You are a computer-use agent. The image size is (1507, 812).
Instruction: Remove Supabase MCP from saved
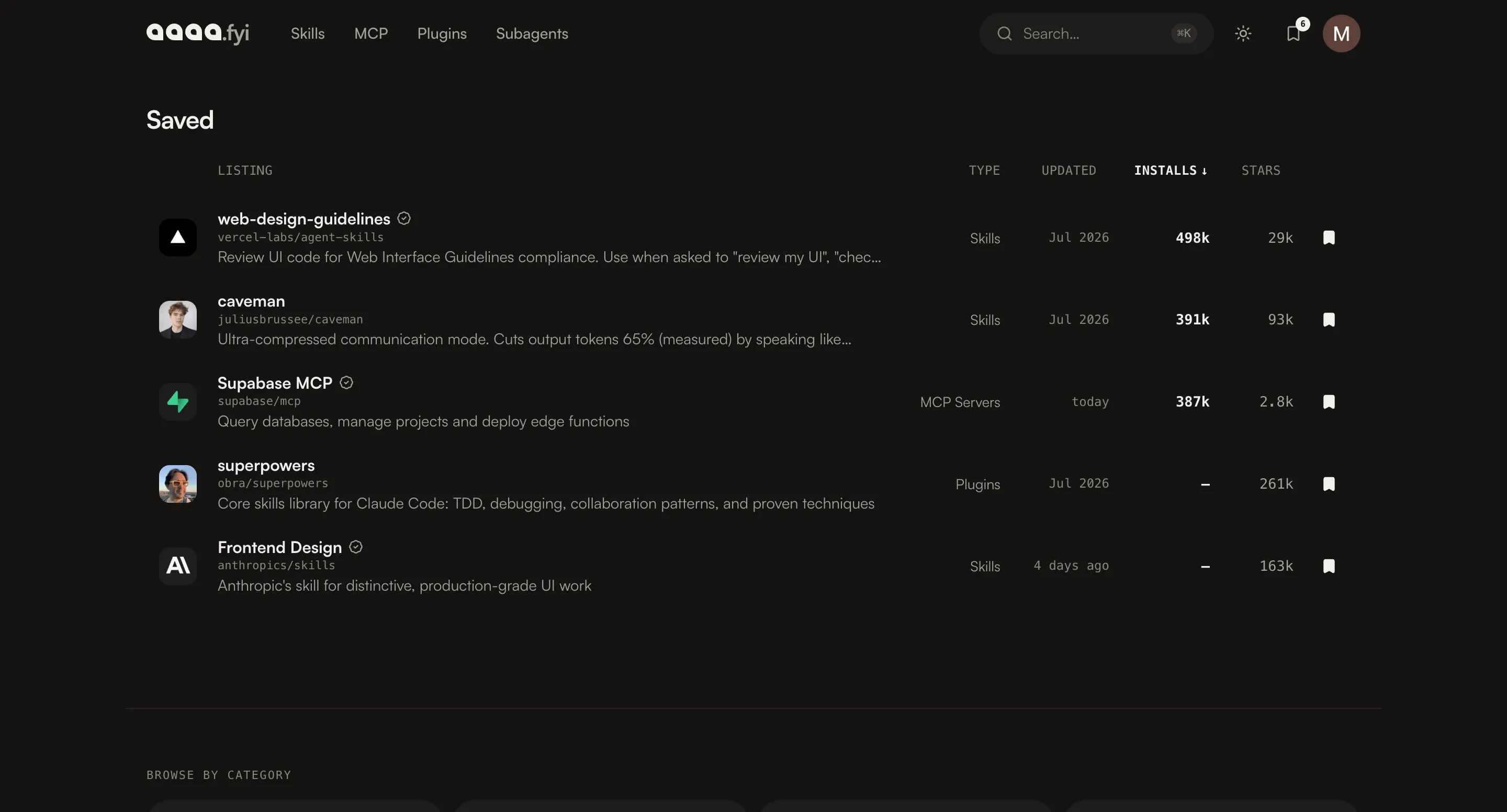pos(1329,402)
